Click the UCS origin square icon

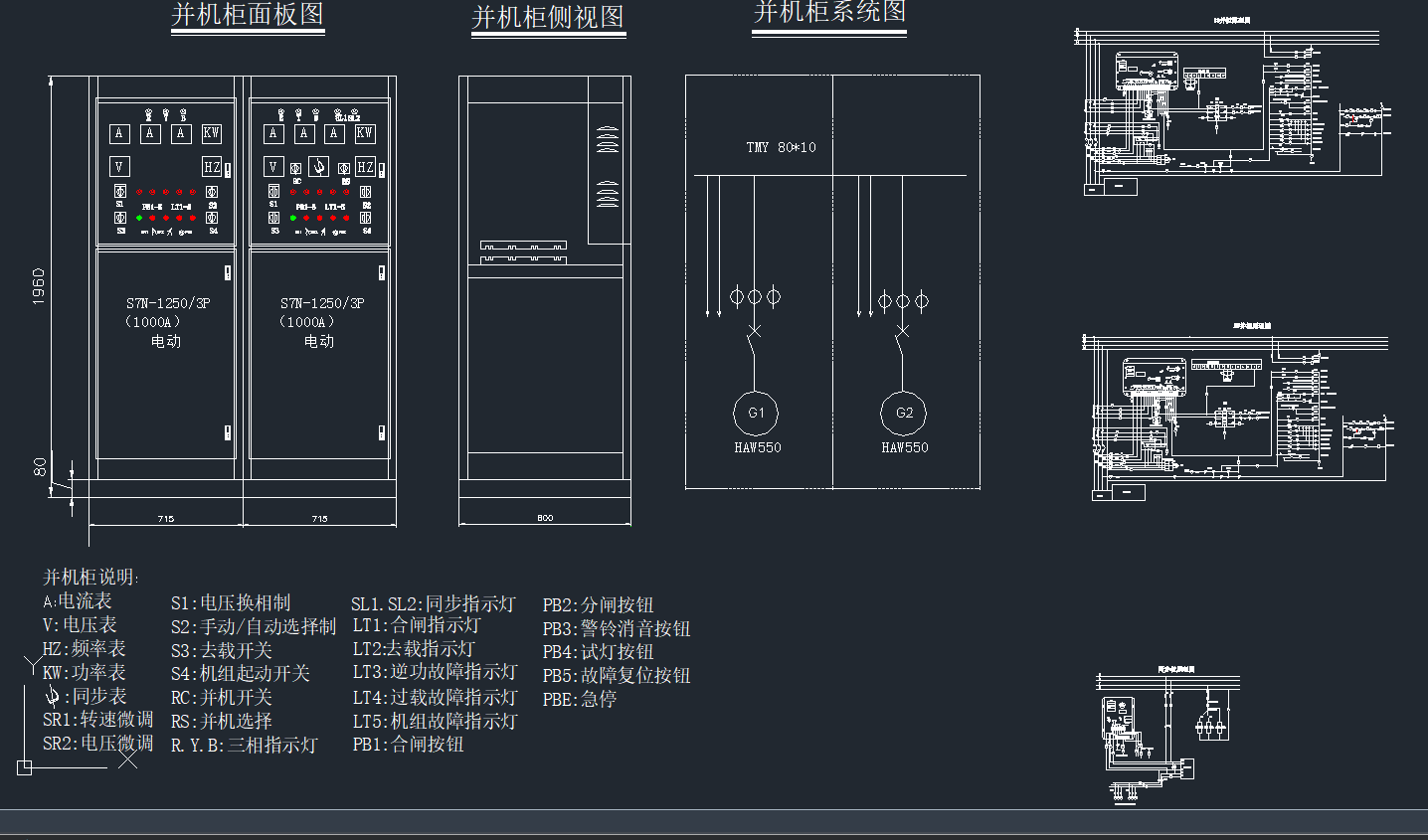pos(25,766)
